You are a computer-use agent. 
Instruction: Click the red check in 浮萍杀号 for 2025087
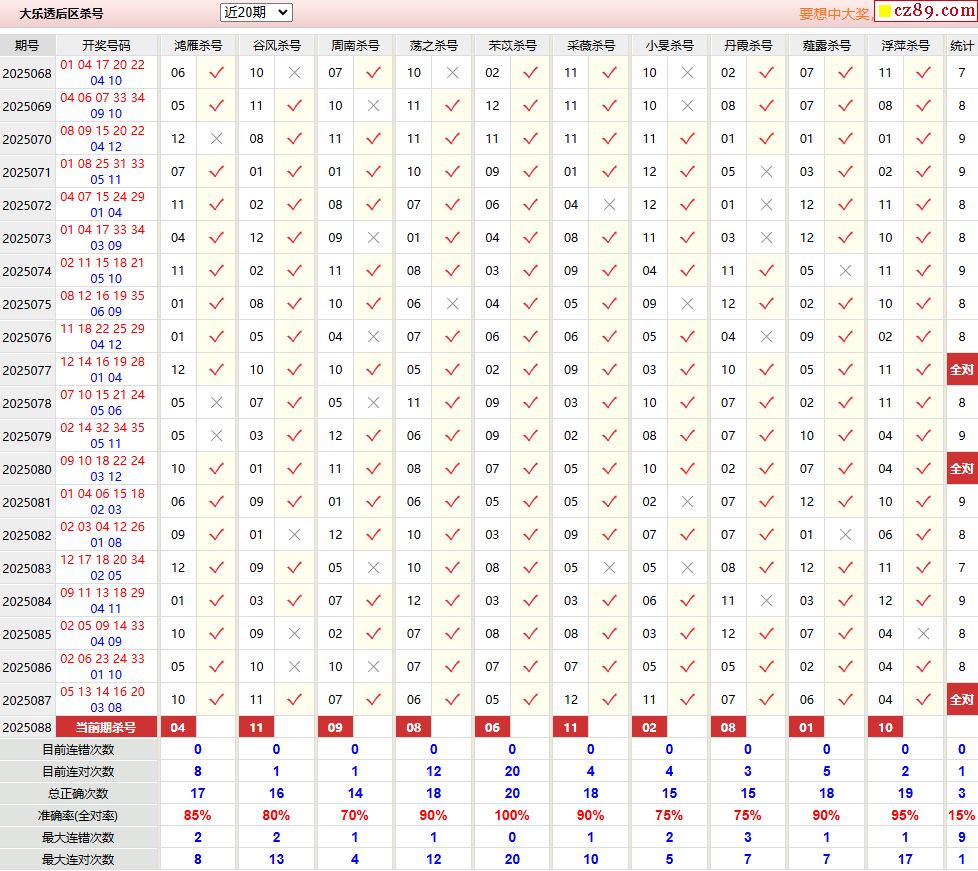click(x=923, y=700)
